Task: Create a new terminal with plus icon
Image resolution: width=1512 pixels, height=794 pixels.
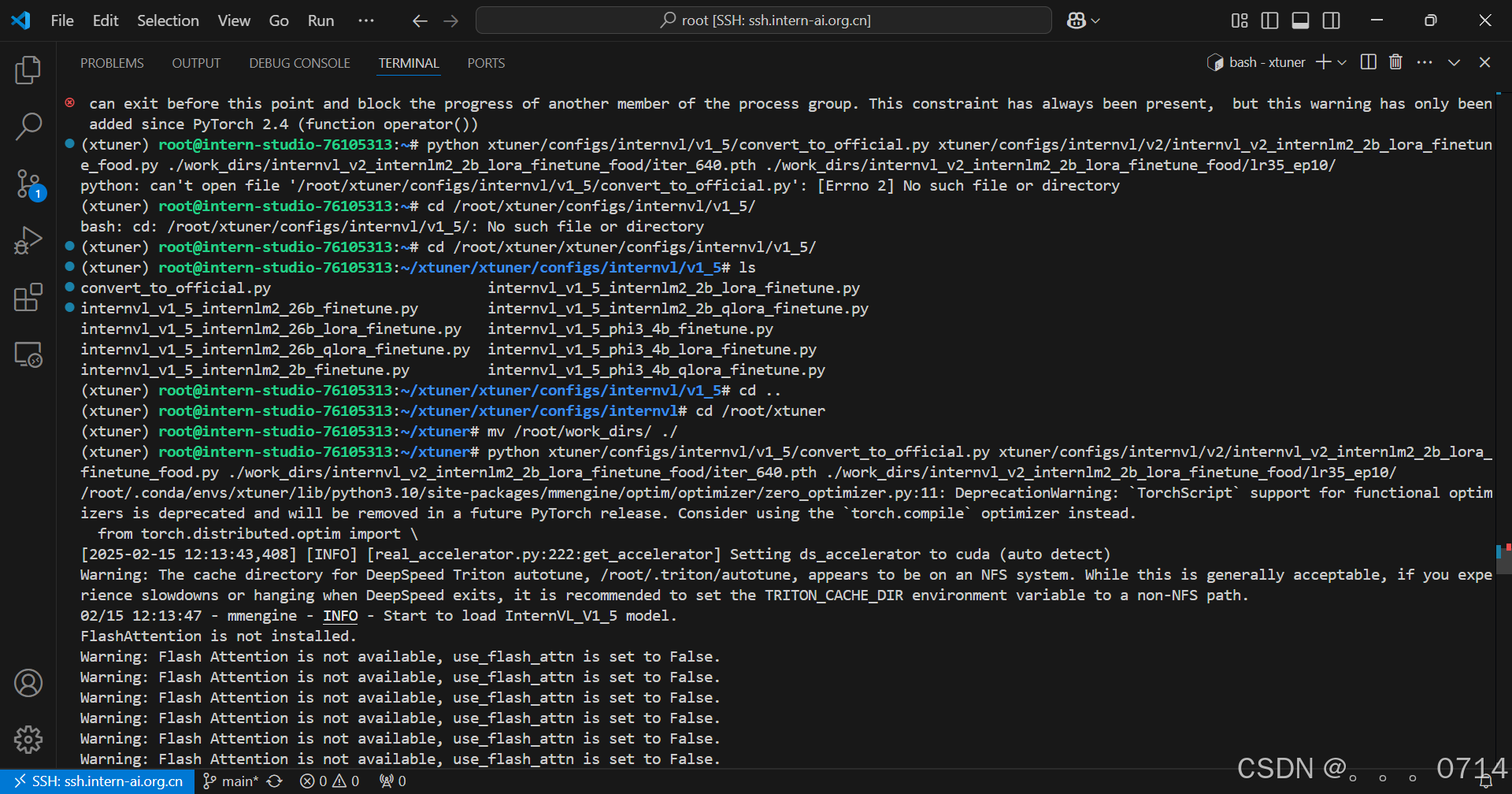Action: pos(1323,62)
